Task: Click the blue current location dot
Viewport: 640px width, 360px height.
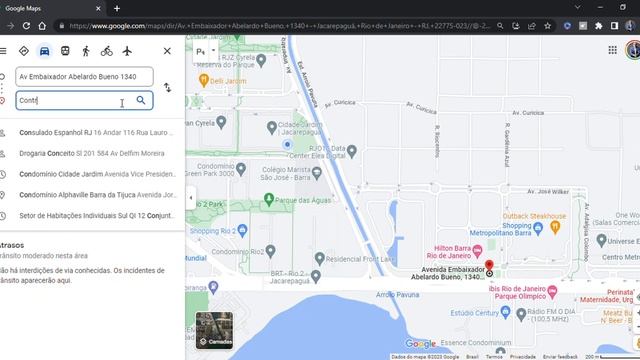Action: click(x=287, y=144)
